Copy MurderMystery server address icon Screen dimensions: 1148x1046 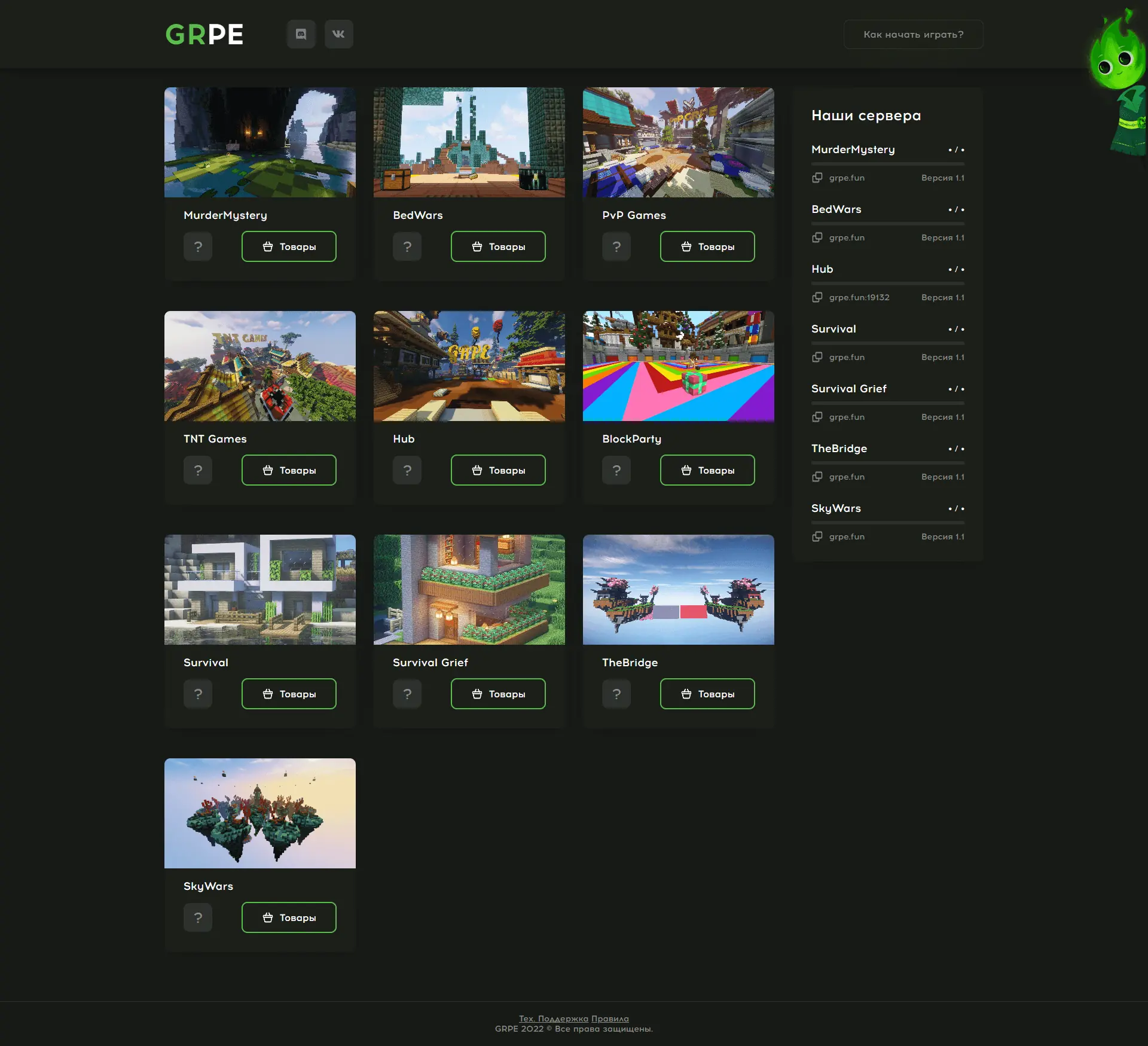(817, 178)
